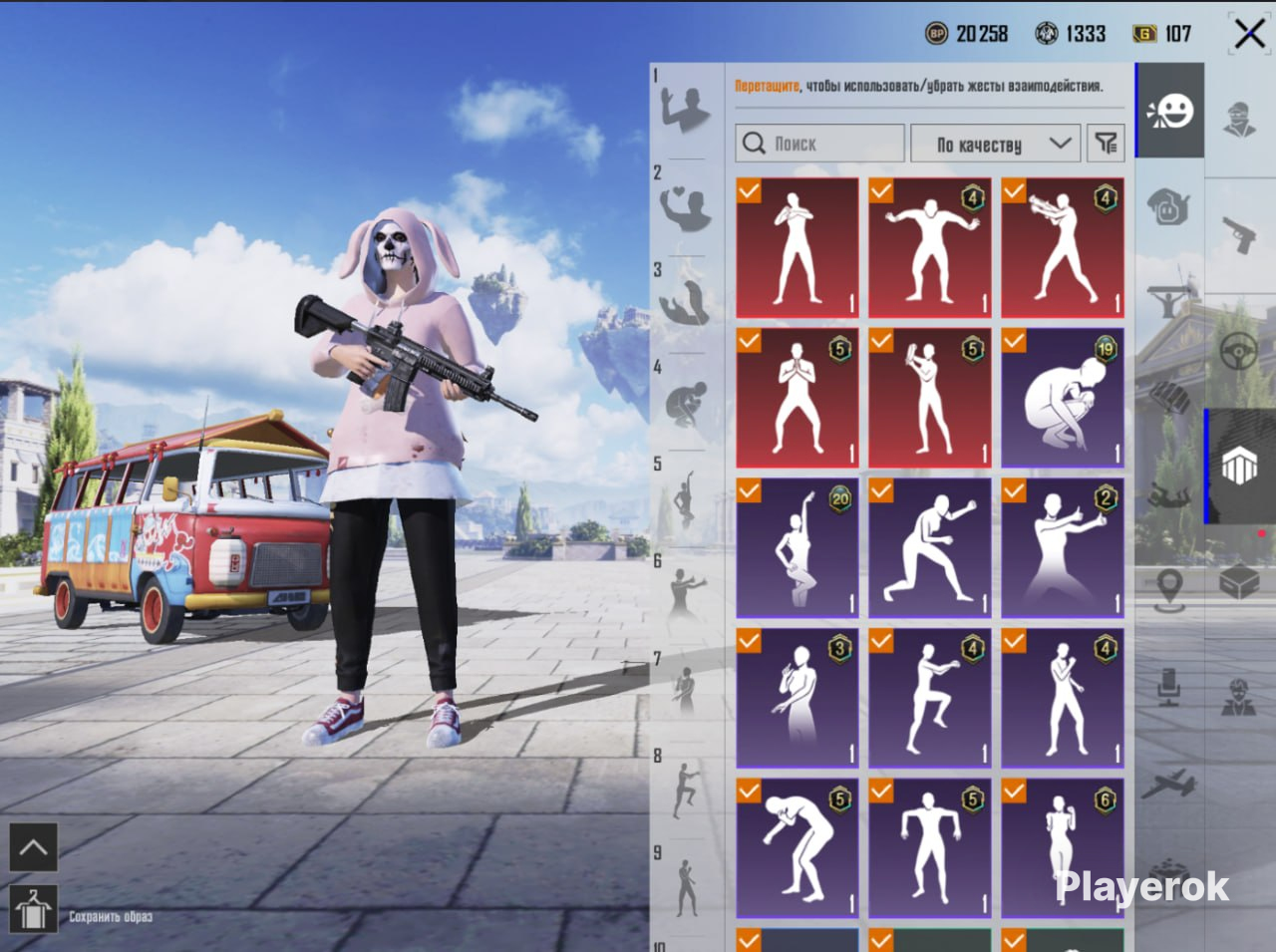Select the highlighted crate category tab
This screenshot has width=1276, height=952.
[x=1239, y=466]
